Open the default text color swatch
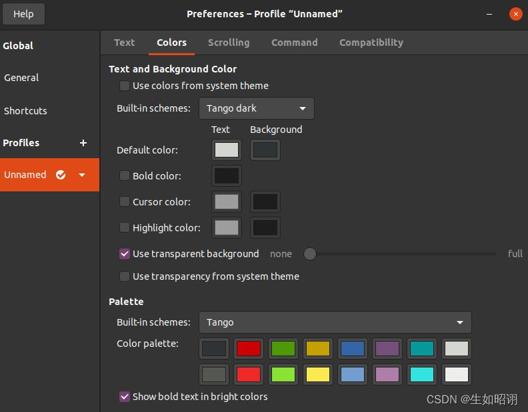528x412 pixels. point(227,150)
